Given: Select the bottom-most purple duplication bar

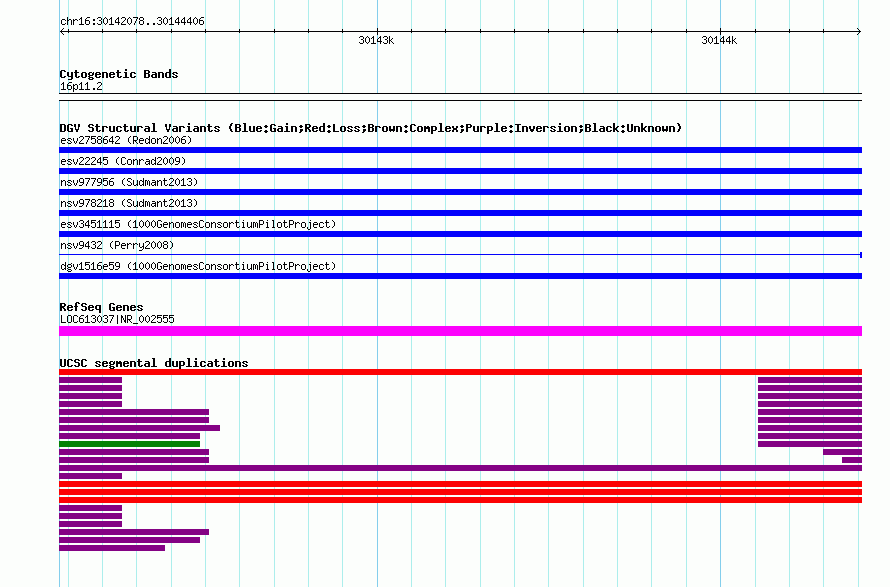Looking at the screenshot, I should [112, 548].
